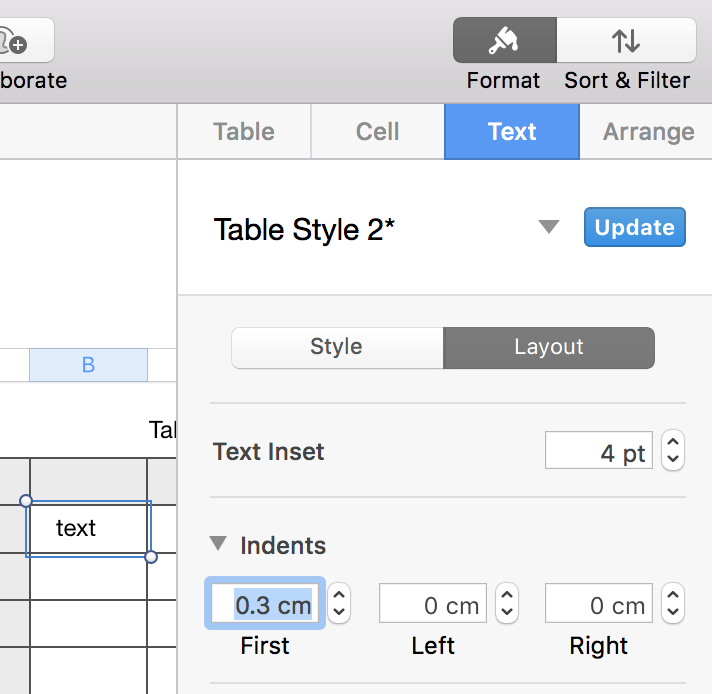The image size is (712, 694).
Task: Switch to the Cell tab
Action: click(x=378, y=132)
